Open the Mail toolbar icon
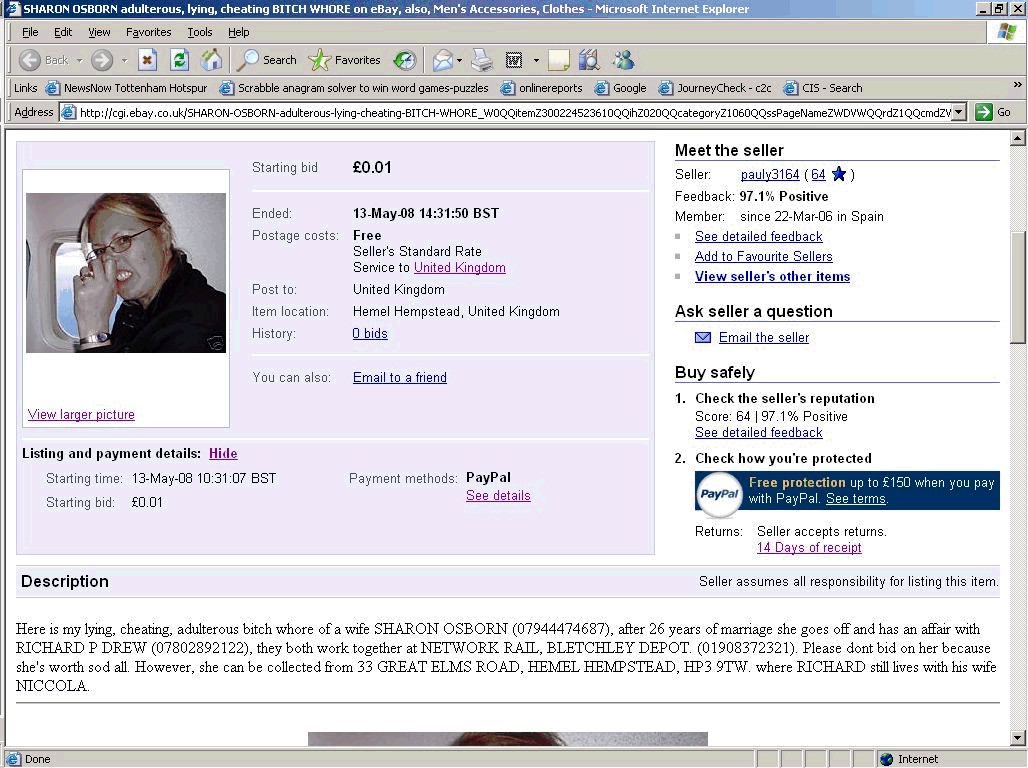The height and width of the screenshot is (768, 1028). 442,60
